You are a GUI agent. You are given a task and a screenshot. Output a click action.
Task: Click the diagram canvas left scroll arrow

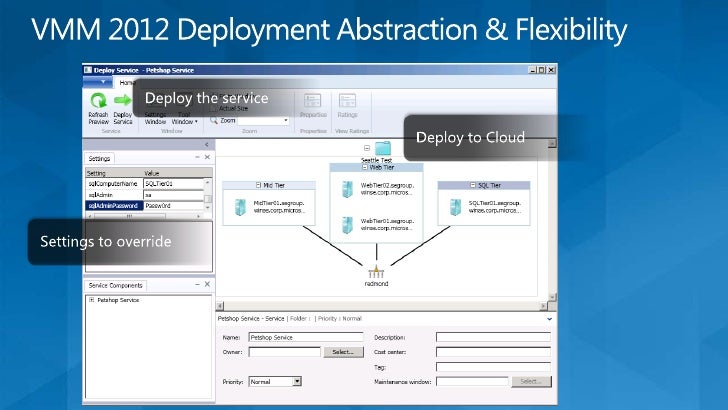coord(220,306)
